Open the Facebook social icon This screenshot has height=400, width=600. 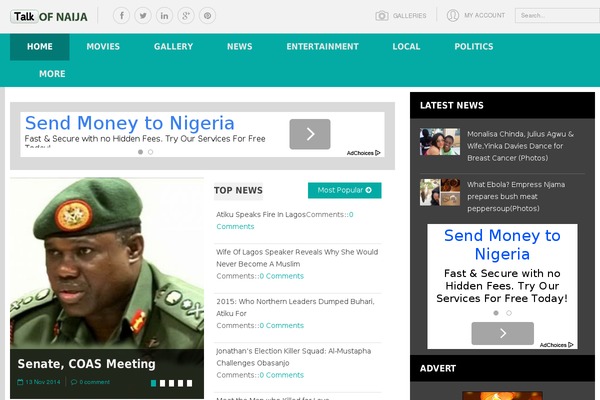coord(121,16)
